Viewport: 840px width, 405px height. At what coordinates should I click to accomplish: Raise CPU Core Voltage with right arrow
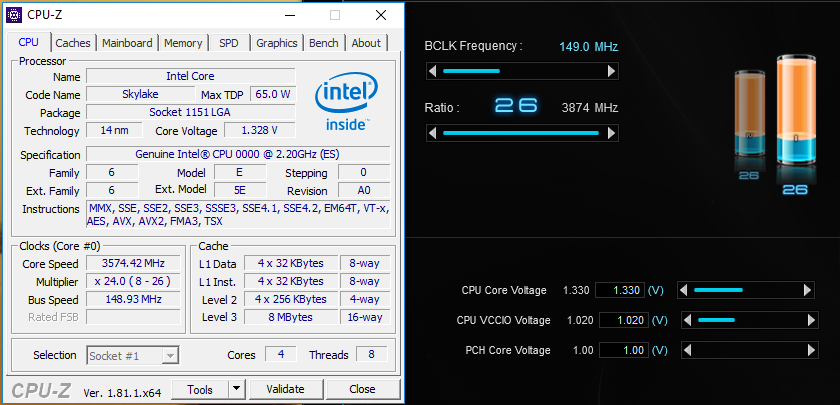click(807, 290)
